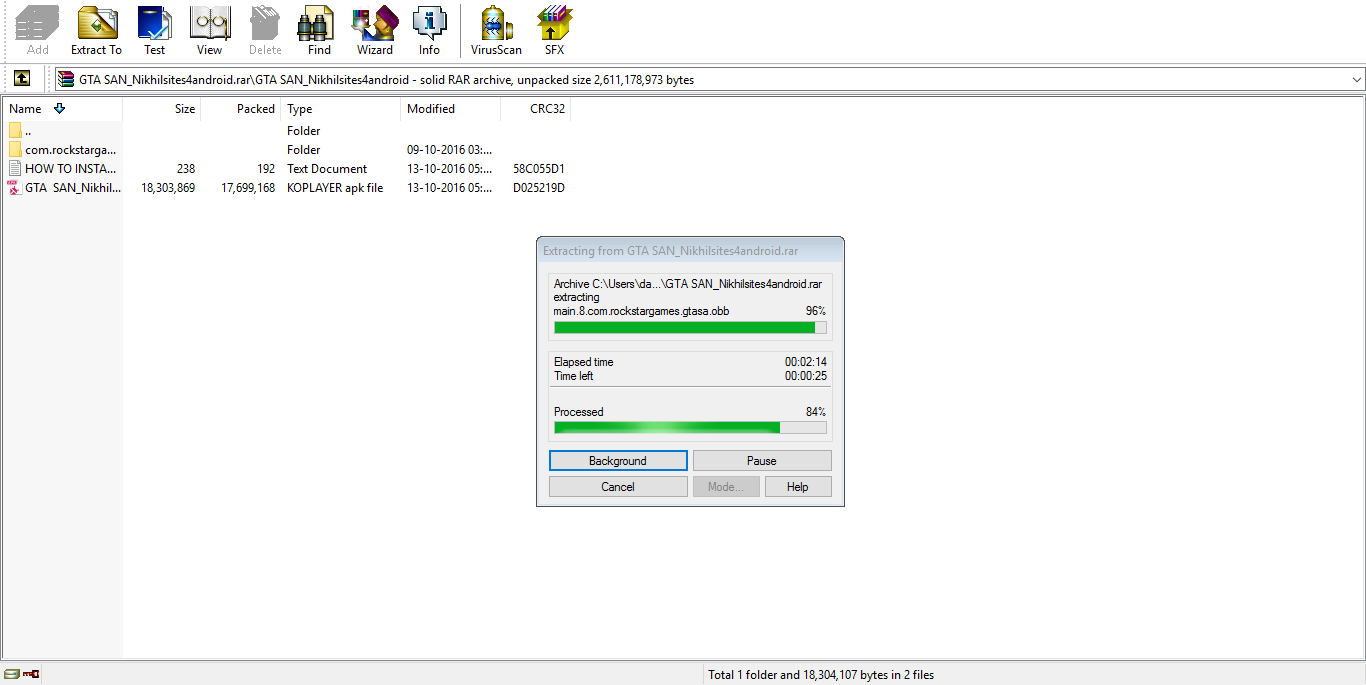
Task: Click the Elapsed time 00:02:14 value
Action: point(805,362)
